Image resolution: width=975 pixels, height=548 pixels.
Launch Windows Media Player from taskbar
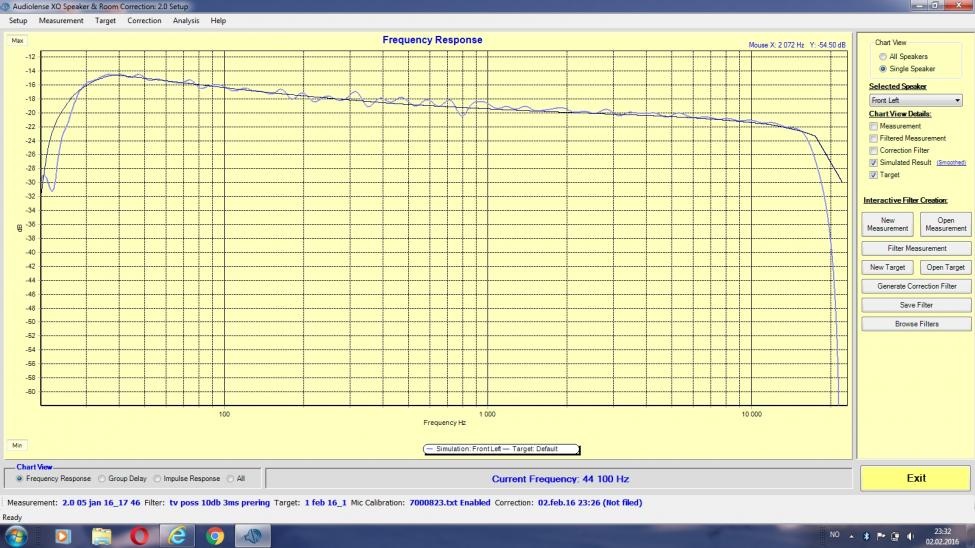63,536
